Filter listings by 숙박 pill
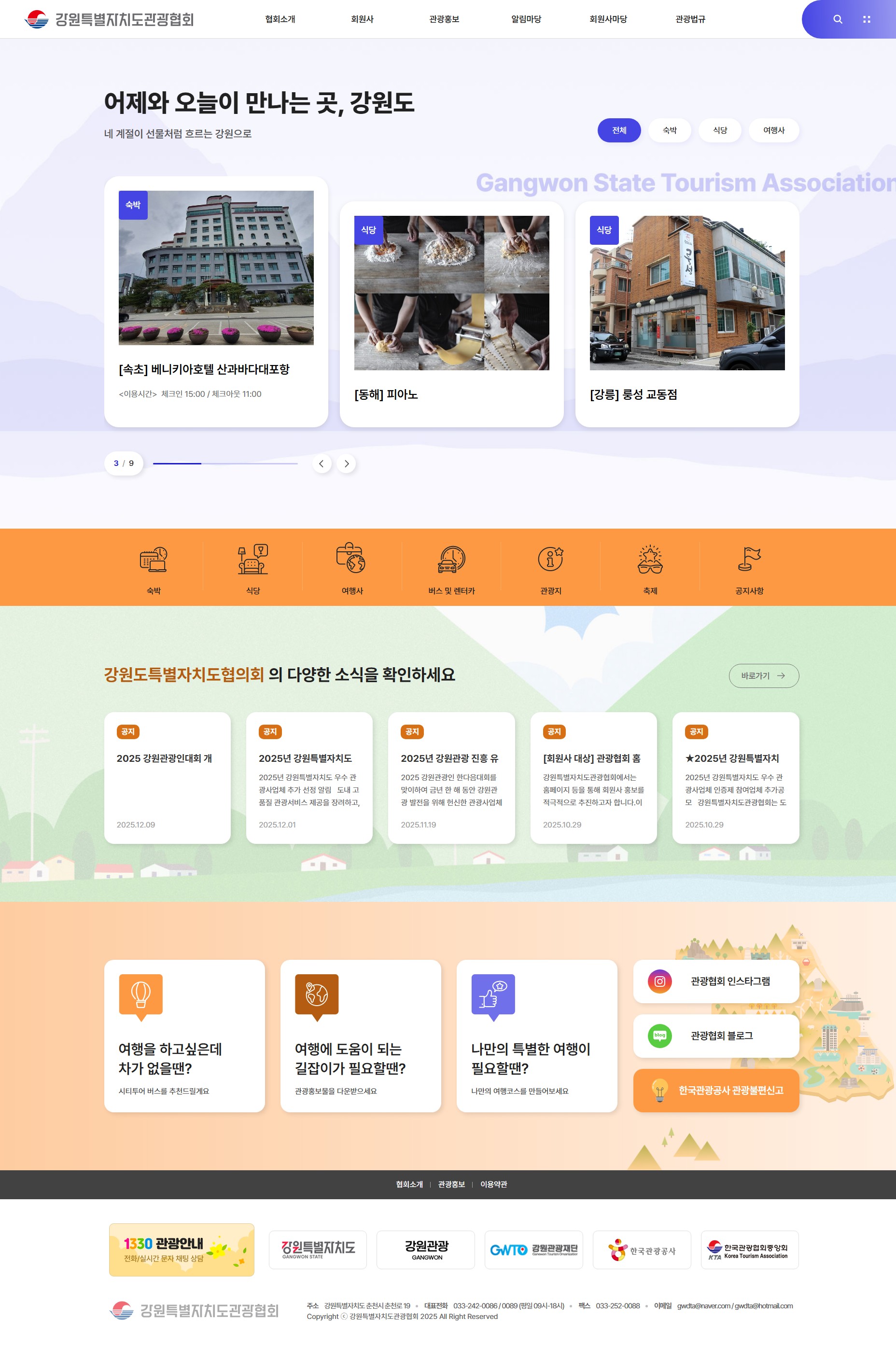Viewport: 896px width, 1346px height. coord(669,130)
